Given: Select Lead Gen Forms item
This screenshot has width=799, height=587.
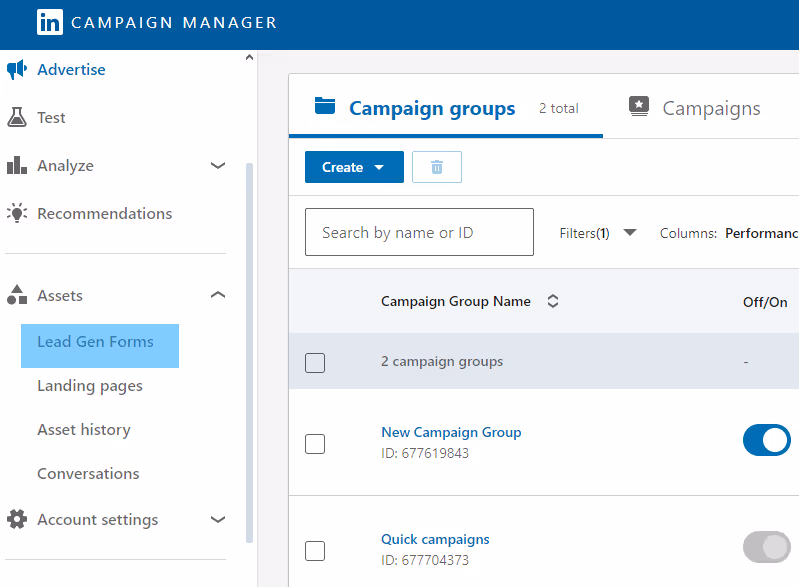Looking at the screenshot, I should tap(100, 345).
